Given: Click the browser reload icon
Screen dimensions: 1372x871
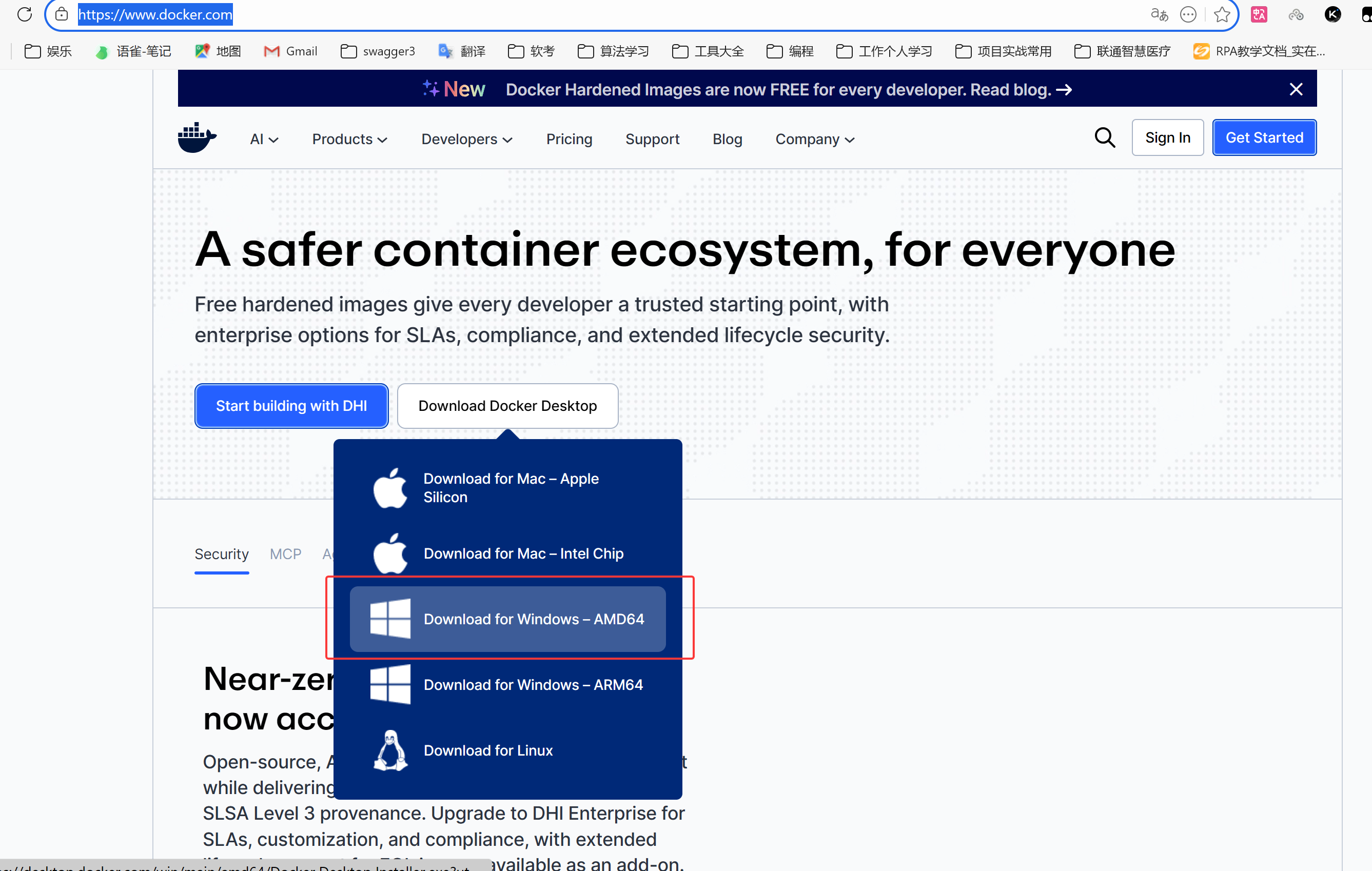Looking at the screenshot, I should (25, 14).
